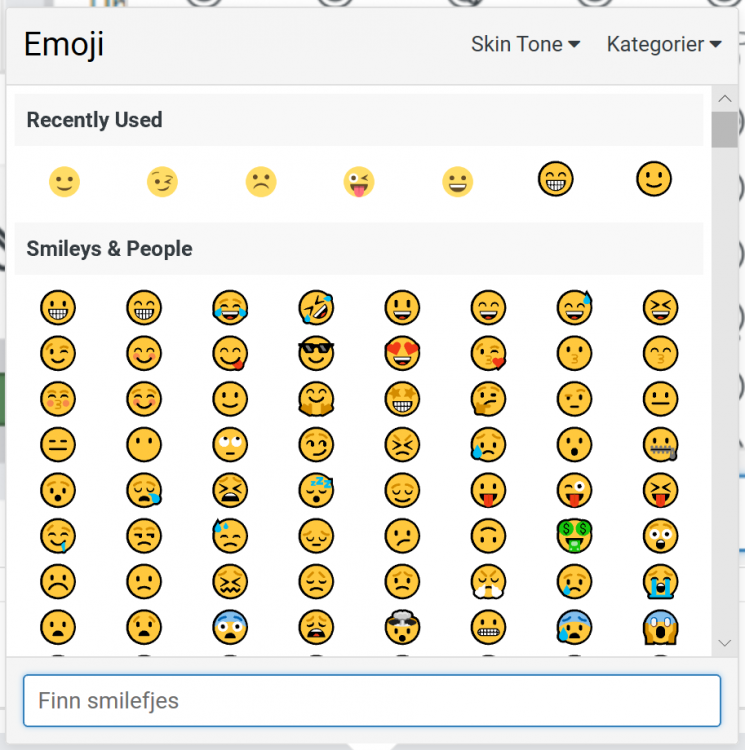Pick the heart-eyes emoji

(402, 353)
